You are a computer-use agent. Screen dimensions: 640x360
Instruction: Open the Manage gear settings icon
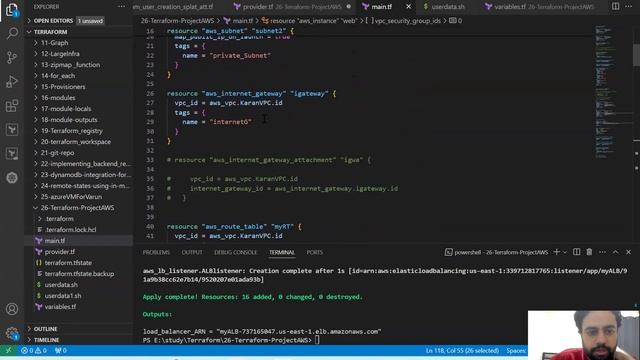12,334
